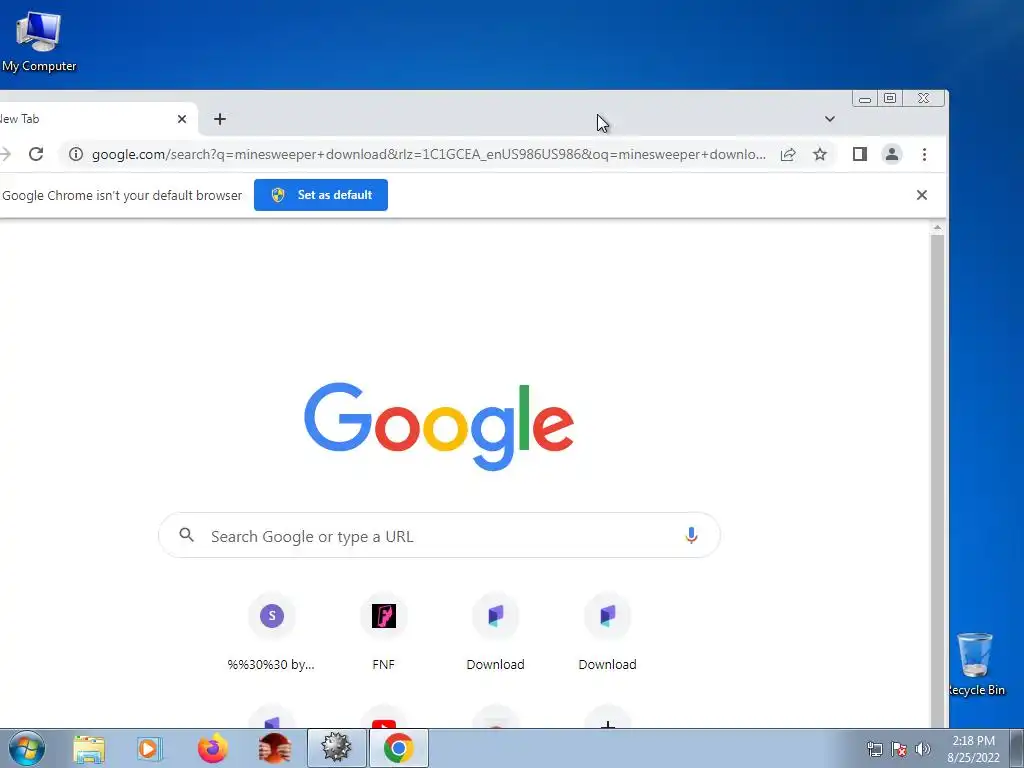Click the Set as default button

[321, 195]
